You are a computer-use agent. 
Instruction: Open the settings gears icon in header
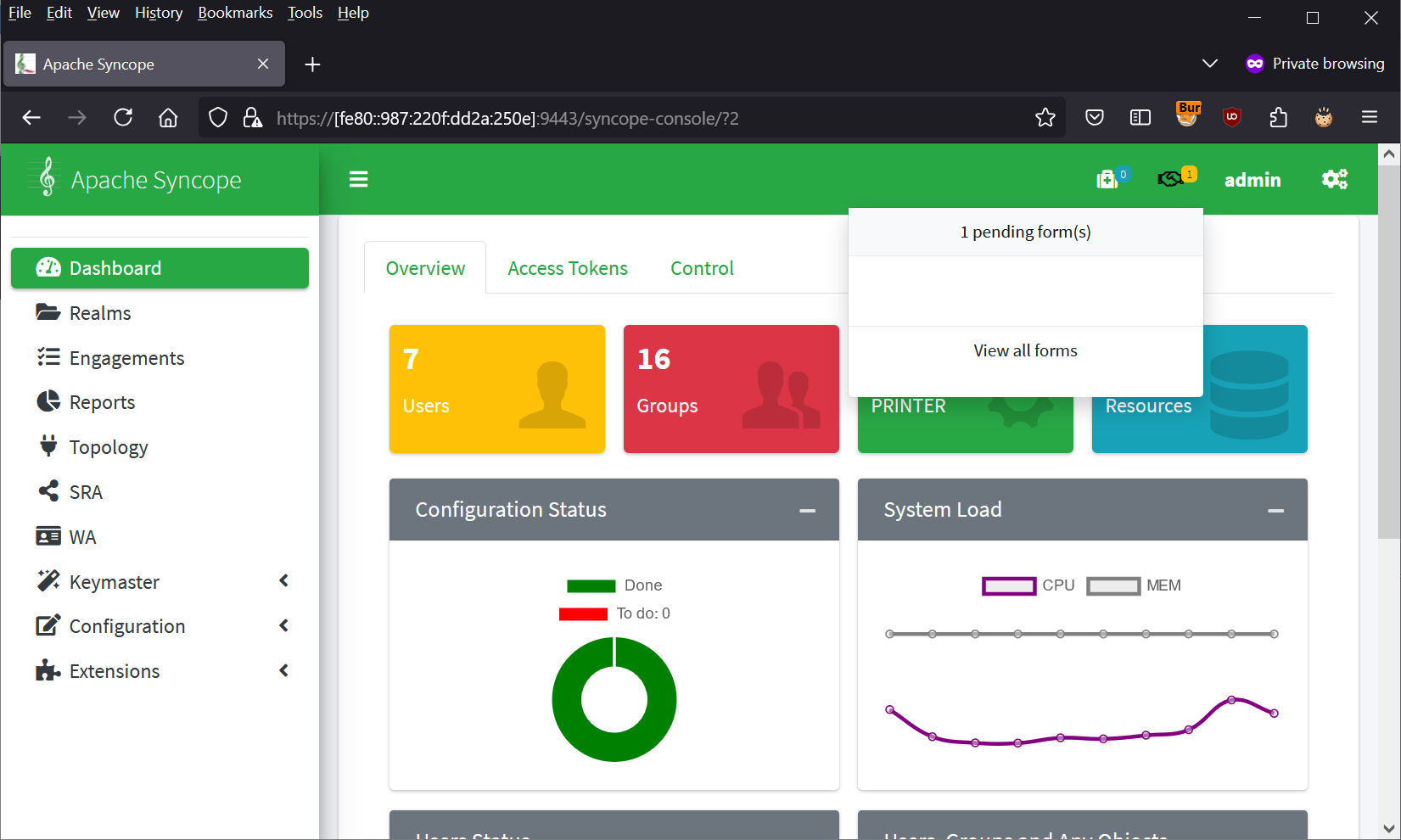click(1335, 179)
